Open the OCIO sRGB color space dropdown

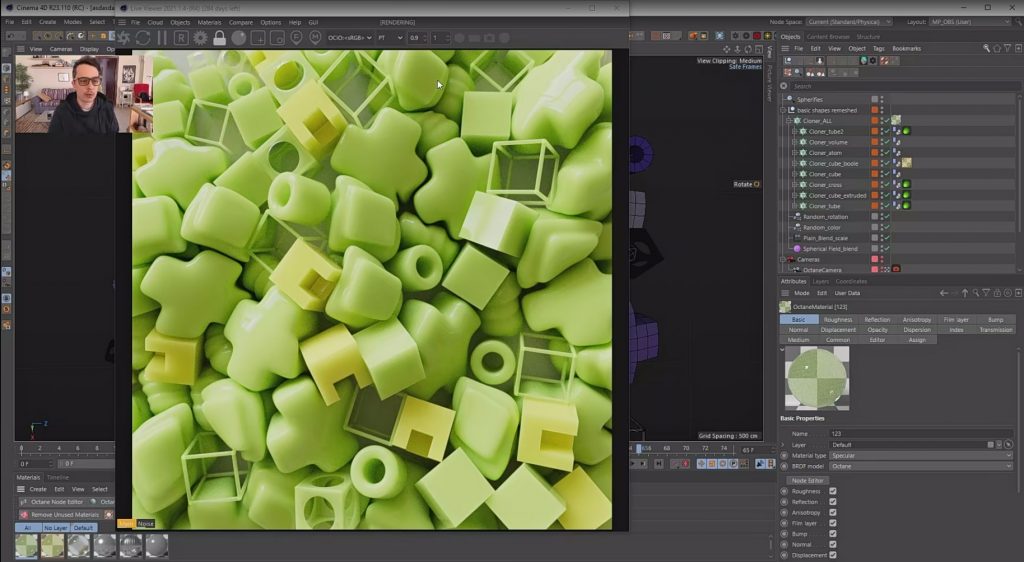click(349, 38)
